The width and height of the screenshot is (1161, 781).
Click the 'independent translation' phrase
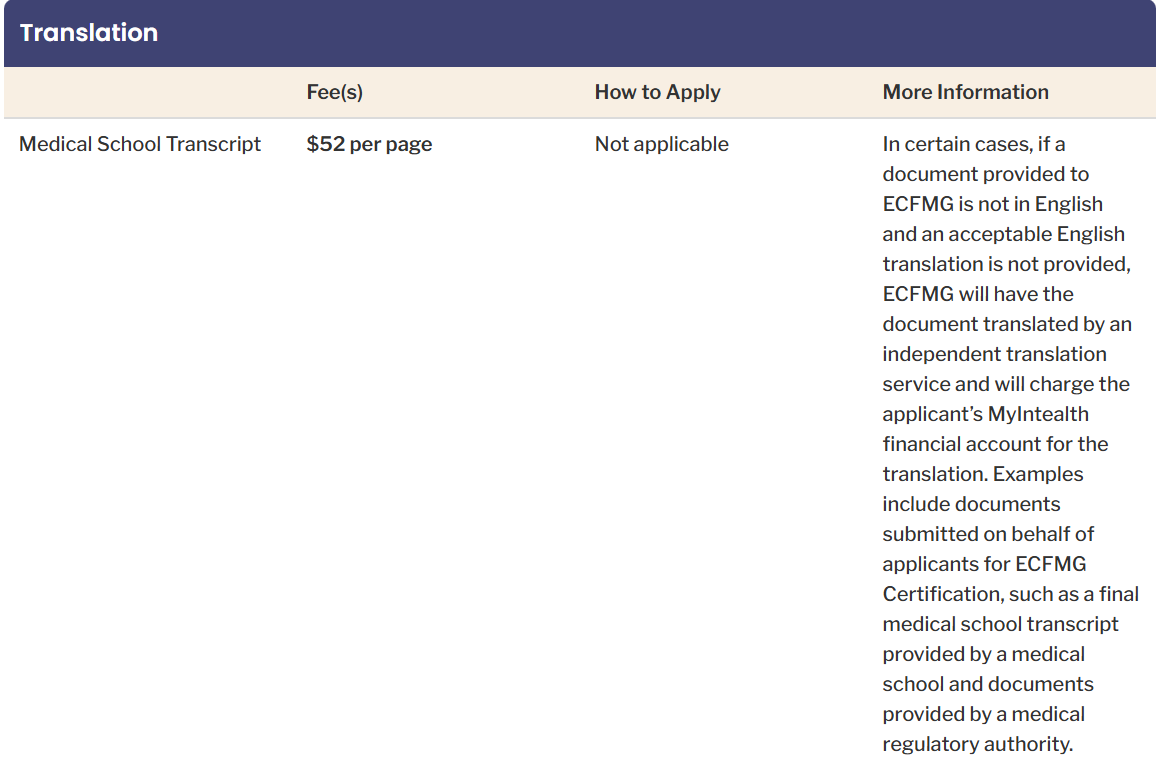click(x=994, y=354)
